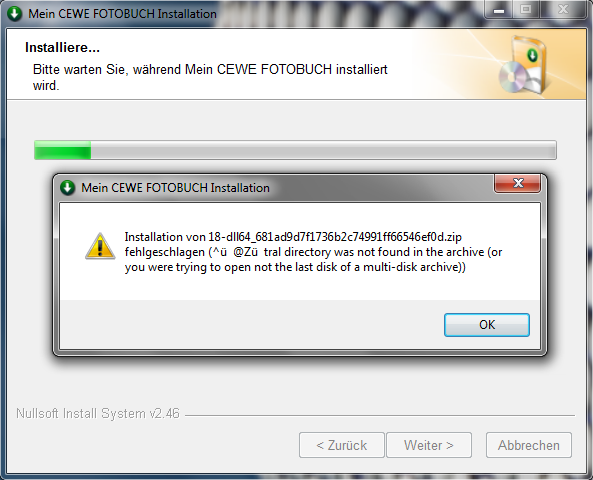Click the green installer icon in main title bar
The width and height of the screenshot is (593, 480).
(15, 14)
